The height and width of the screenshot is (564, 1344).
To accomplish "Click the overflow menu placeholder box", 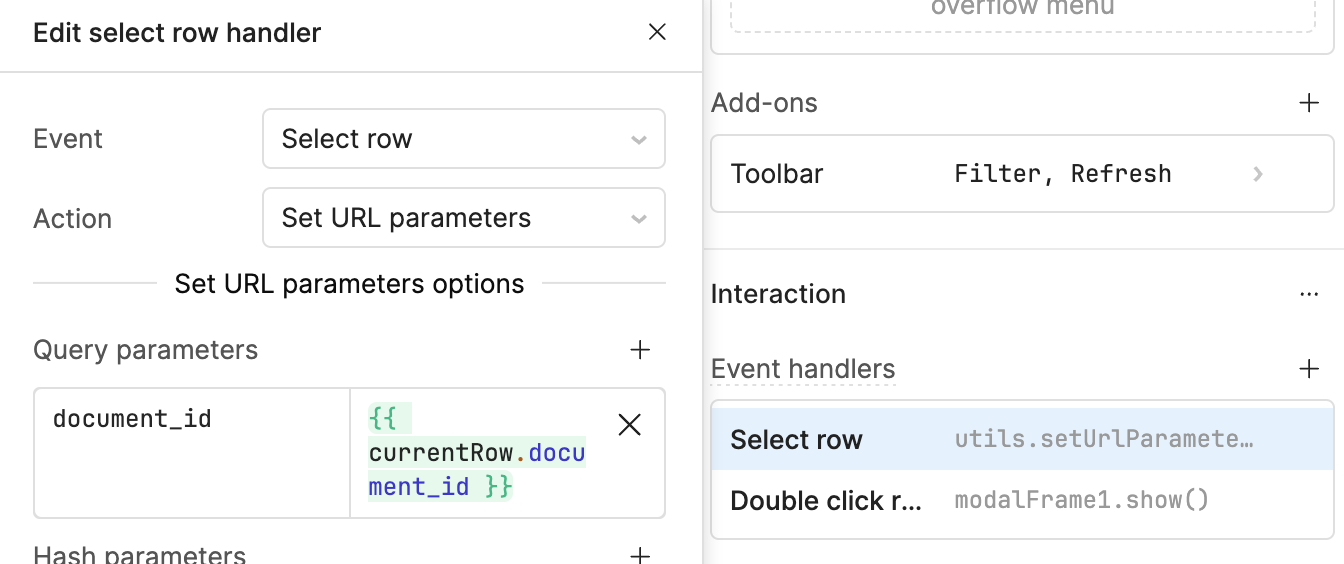I will pyautogui.click(x=1022, y=14).
